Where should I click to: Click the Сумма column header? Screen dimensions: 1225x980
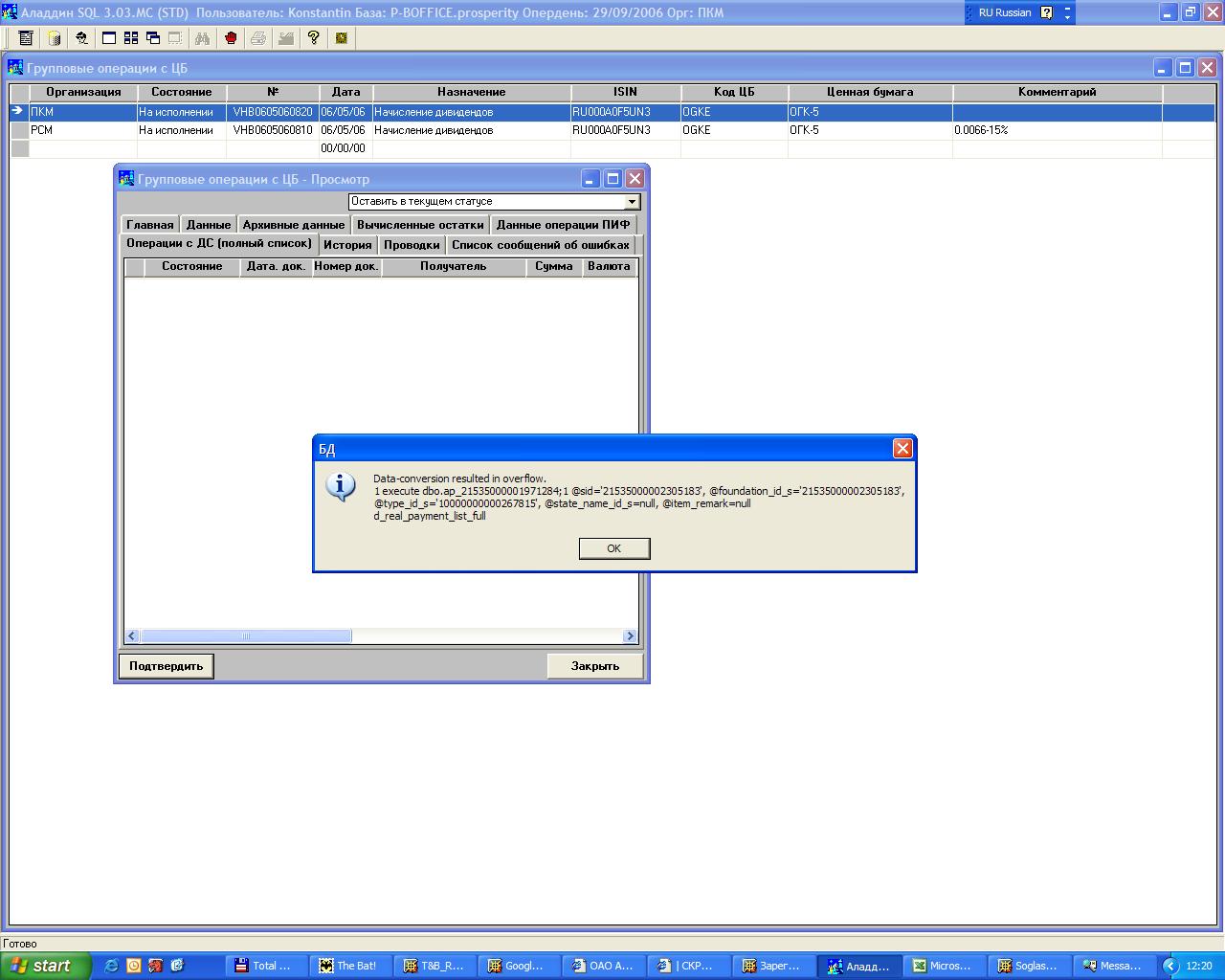tap(554, 266)
